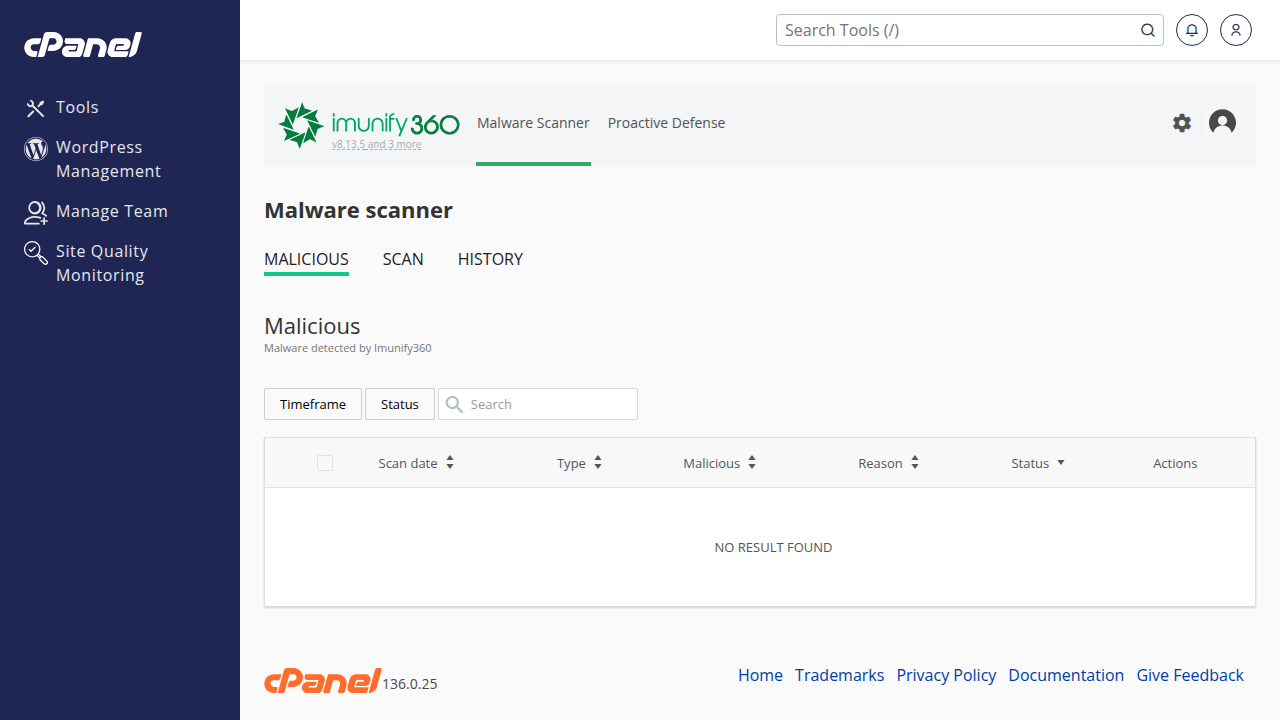Switch to the Malware Scanner tab
Screen dimensions: 1280x720
533,123
